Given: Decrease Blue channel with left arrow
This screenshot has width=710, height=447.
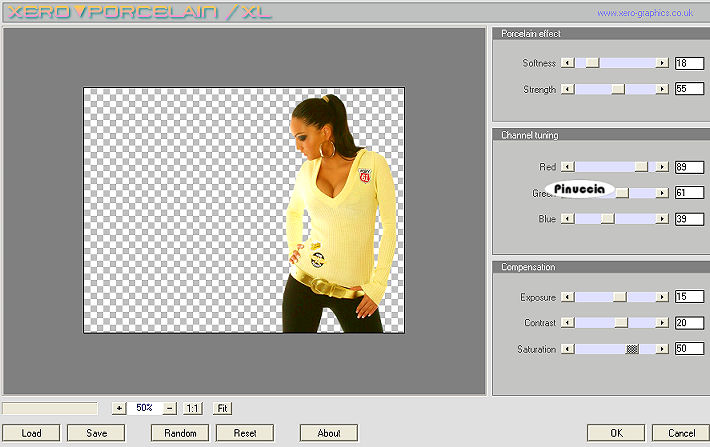Looking at the screenshot, I should click(568, 219).
